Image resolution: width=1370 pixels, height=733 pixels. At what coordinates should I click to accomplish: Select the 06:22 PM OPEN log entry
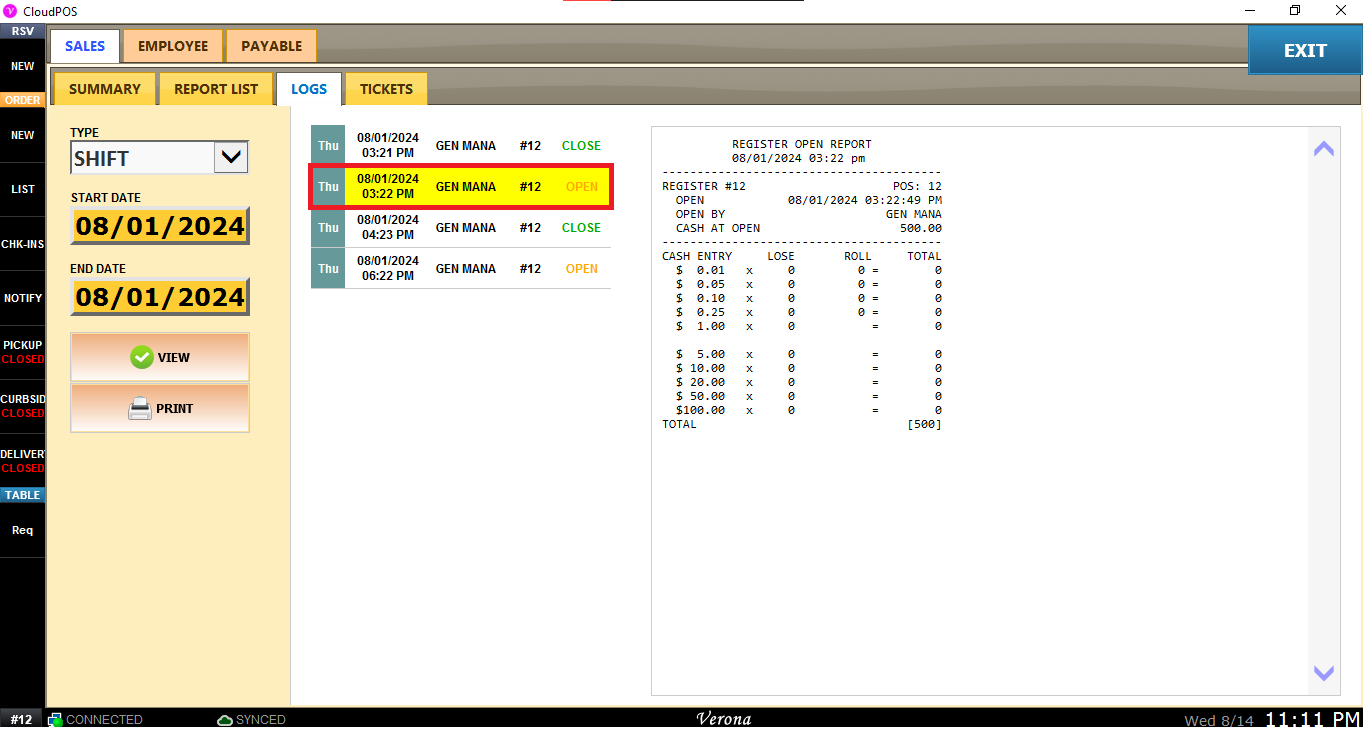460,269
